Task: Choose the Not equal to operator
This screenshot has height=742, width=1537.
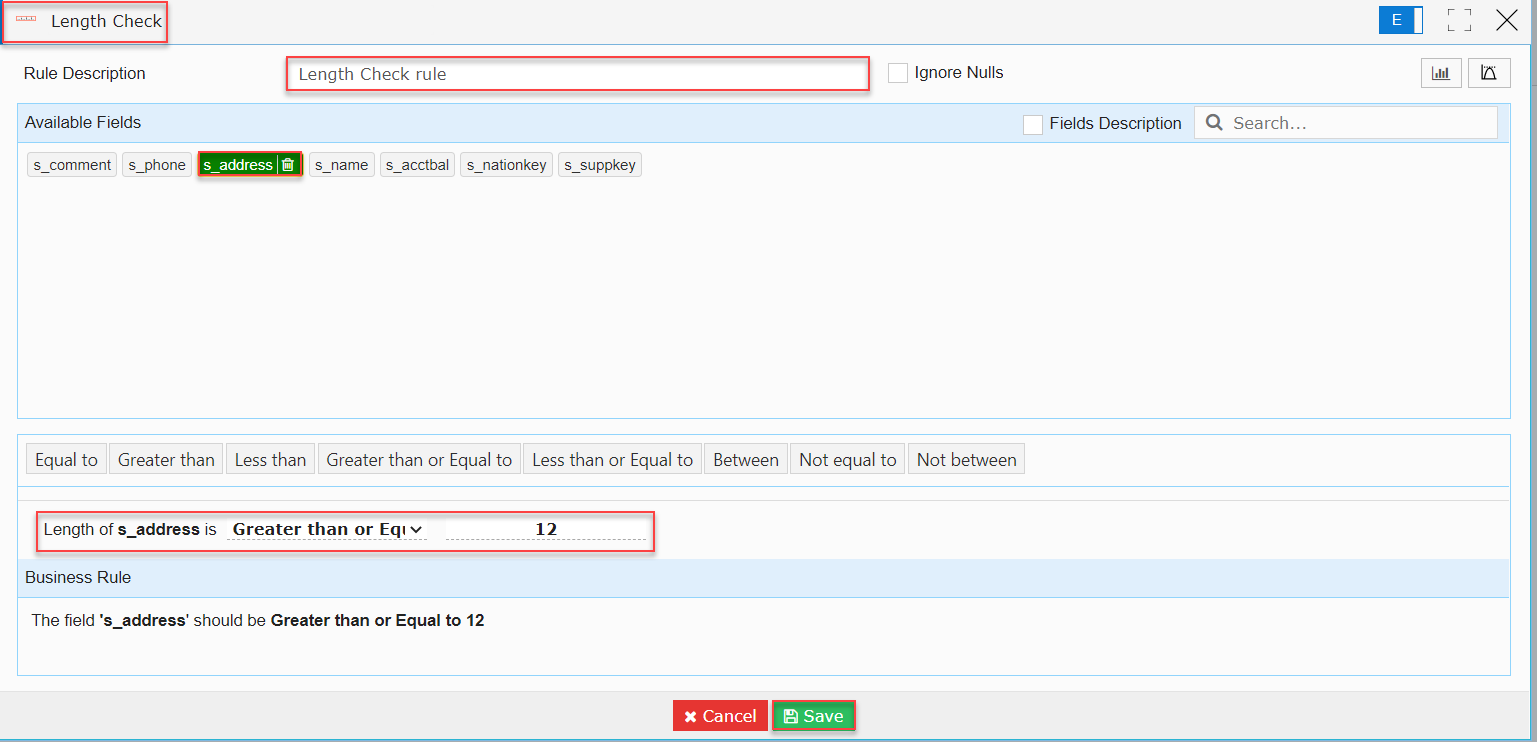Action: [847, 460]
